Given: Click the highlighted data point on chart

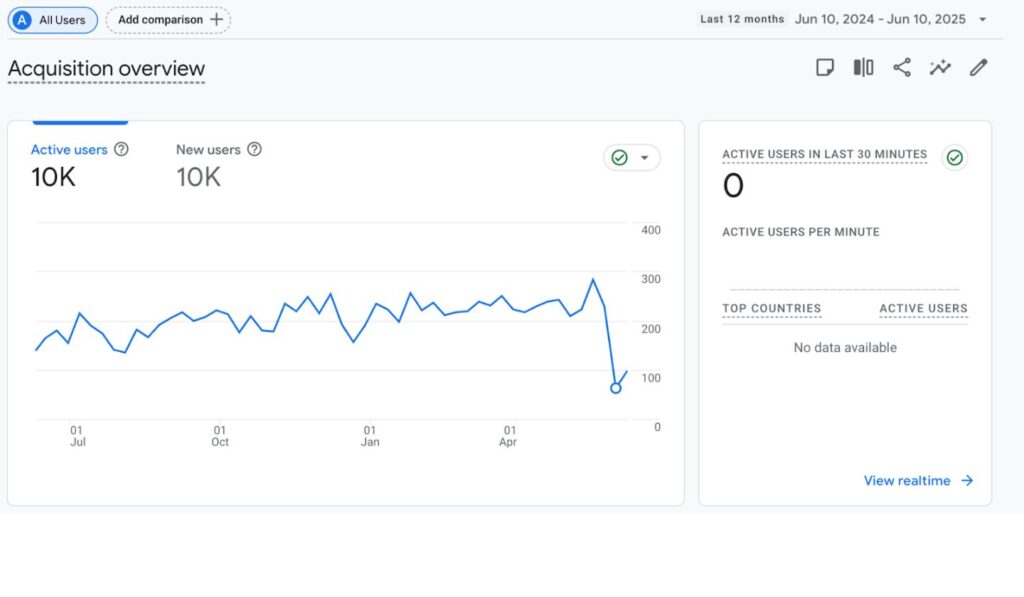Looking at the screenshot, I should coord(615,388).
